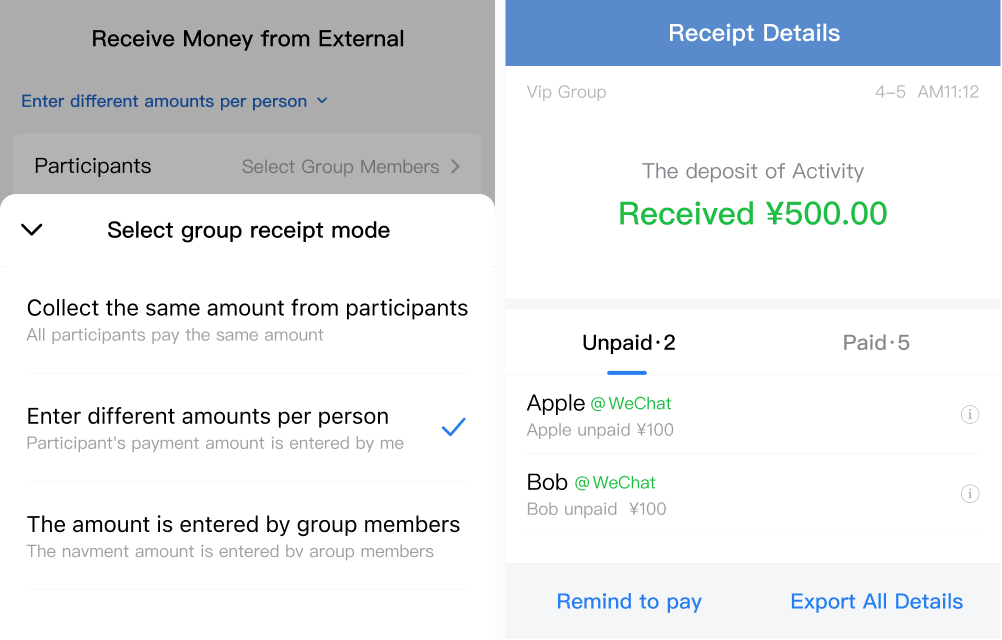
Task: Open the blue receipt mode dropdown at top
Action: (x=174, y=101)
